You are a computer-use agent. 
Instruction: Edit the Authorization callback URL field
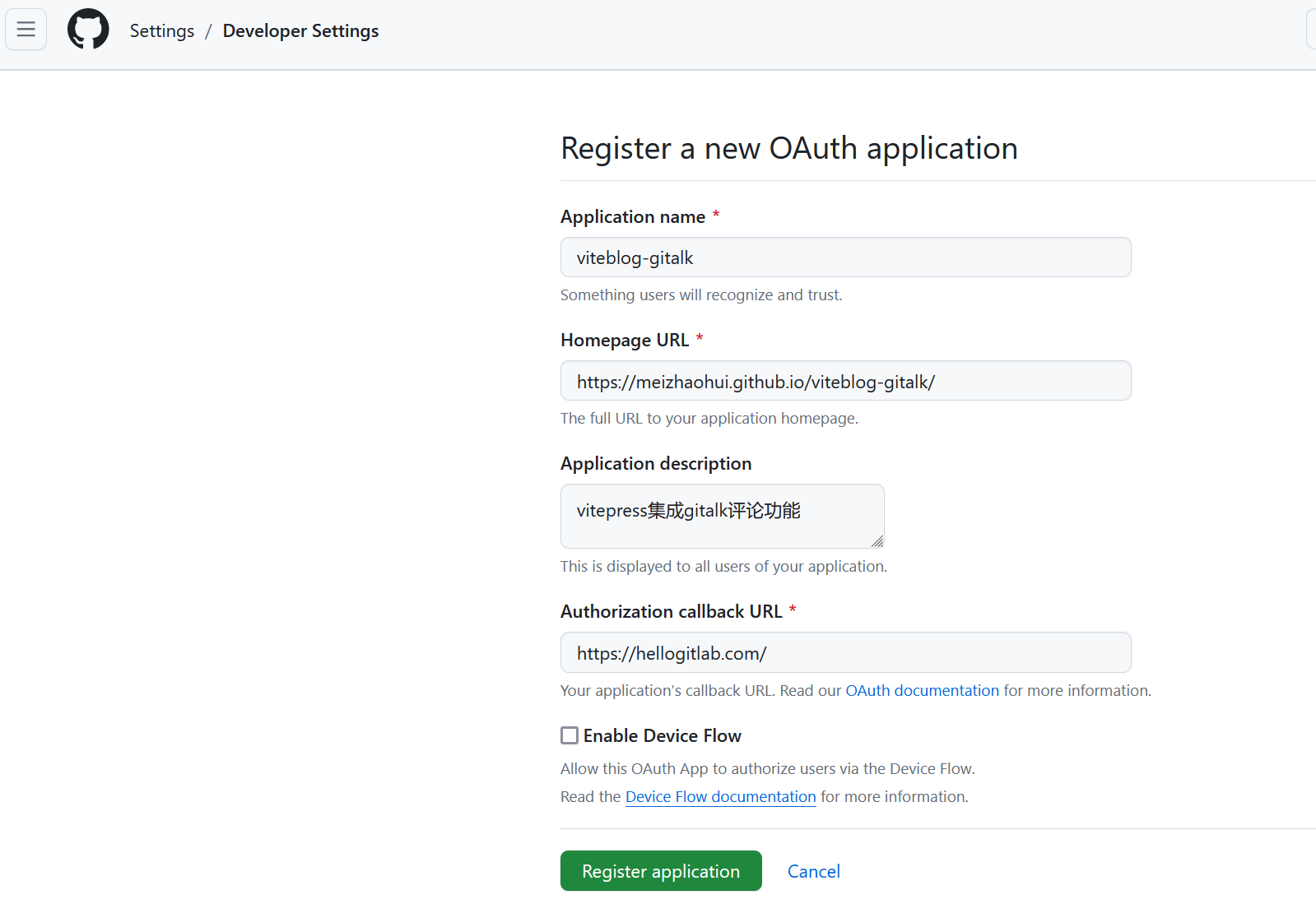pos(845,653)
